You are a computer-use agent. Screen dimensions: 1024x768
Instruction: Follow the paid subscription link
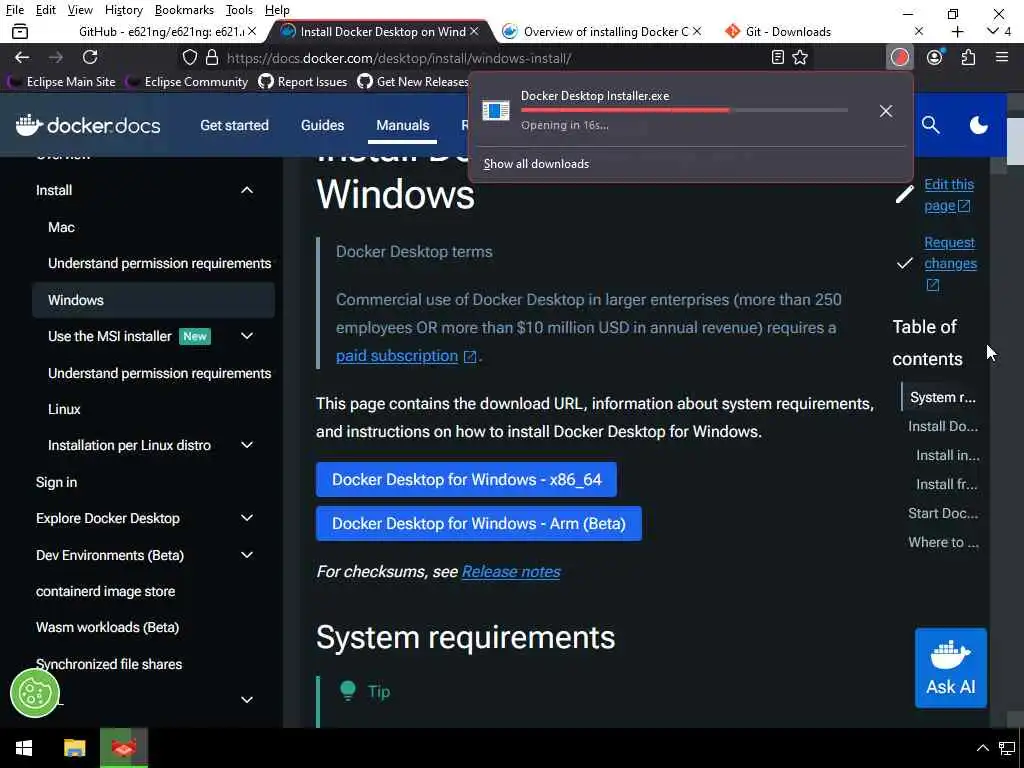tap(397, 356)
